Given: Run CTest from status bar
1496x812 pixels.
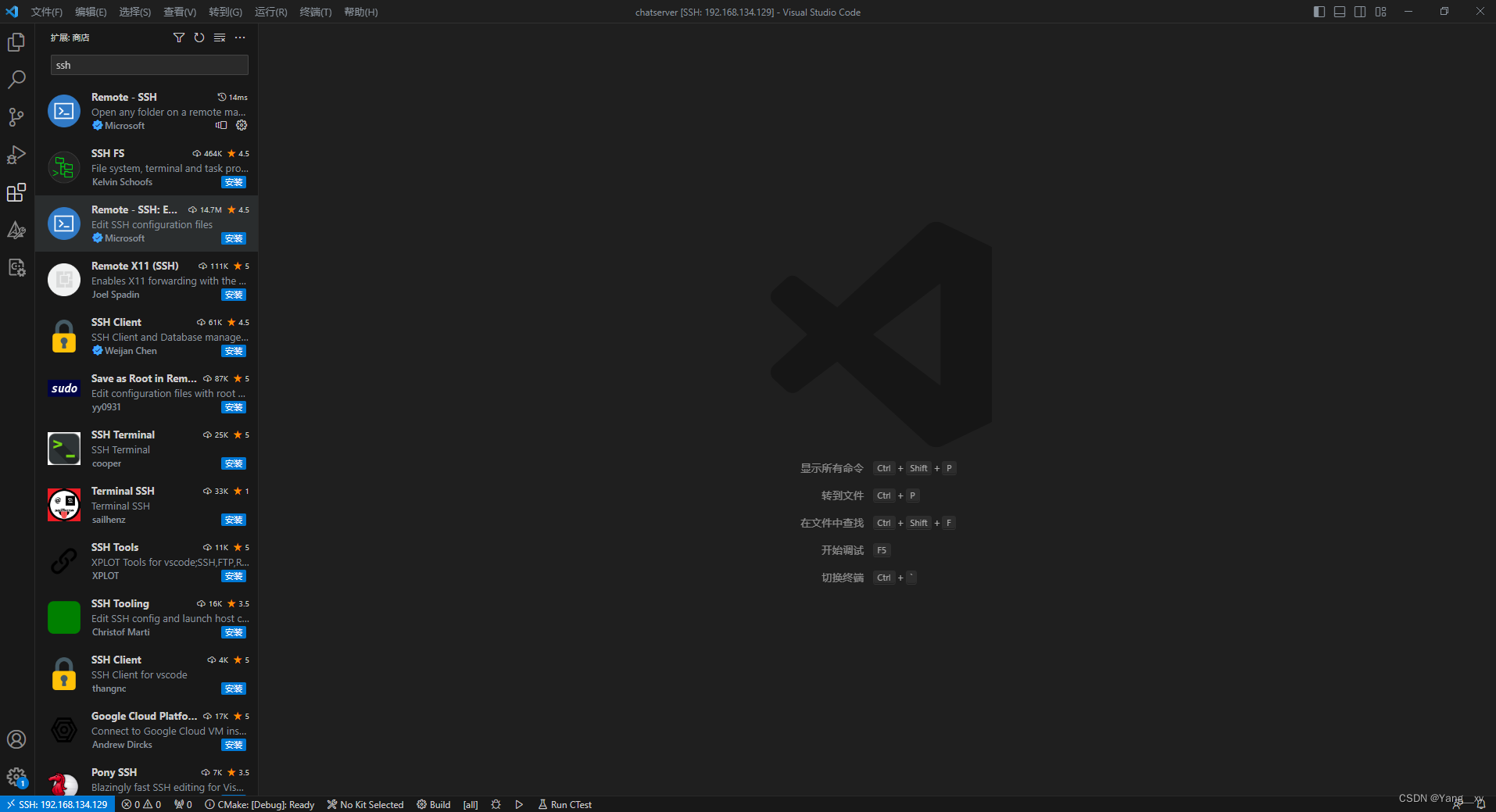Looking at the screenshot, I should (x=565, y=804).
